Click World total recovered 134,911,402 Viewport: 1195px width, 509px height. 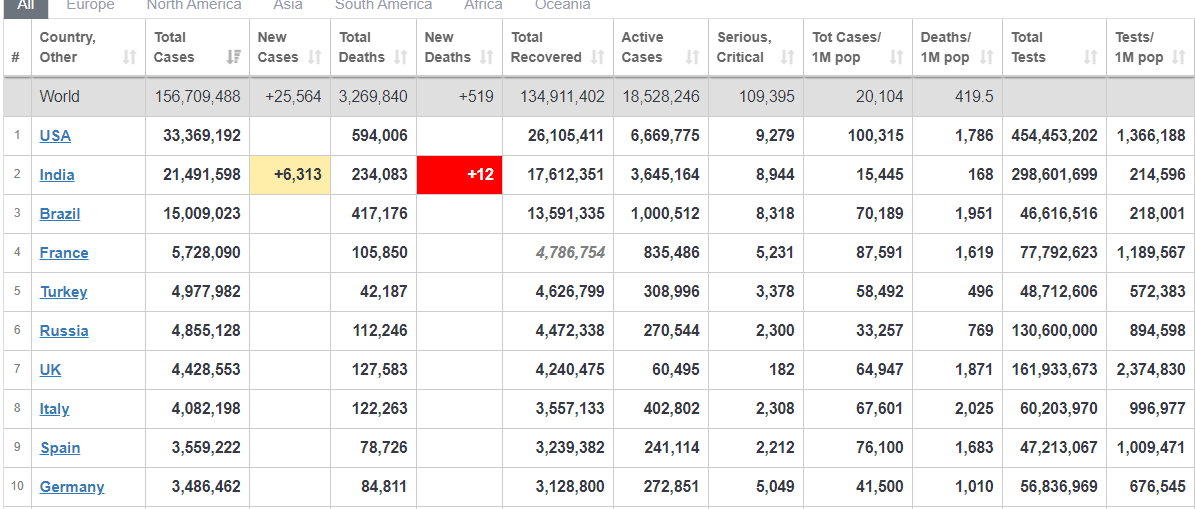click(x=562, y=97)
